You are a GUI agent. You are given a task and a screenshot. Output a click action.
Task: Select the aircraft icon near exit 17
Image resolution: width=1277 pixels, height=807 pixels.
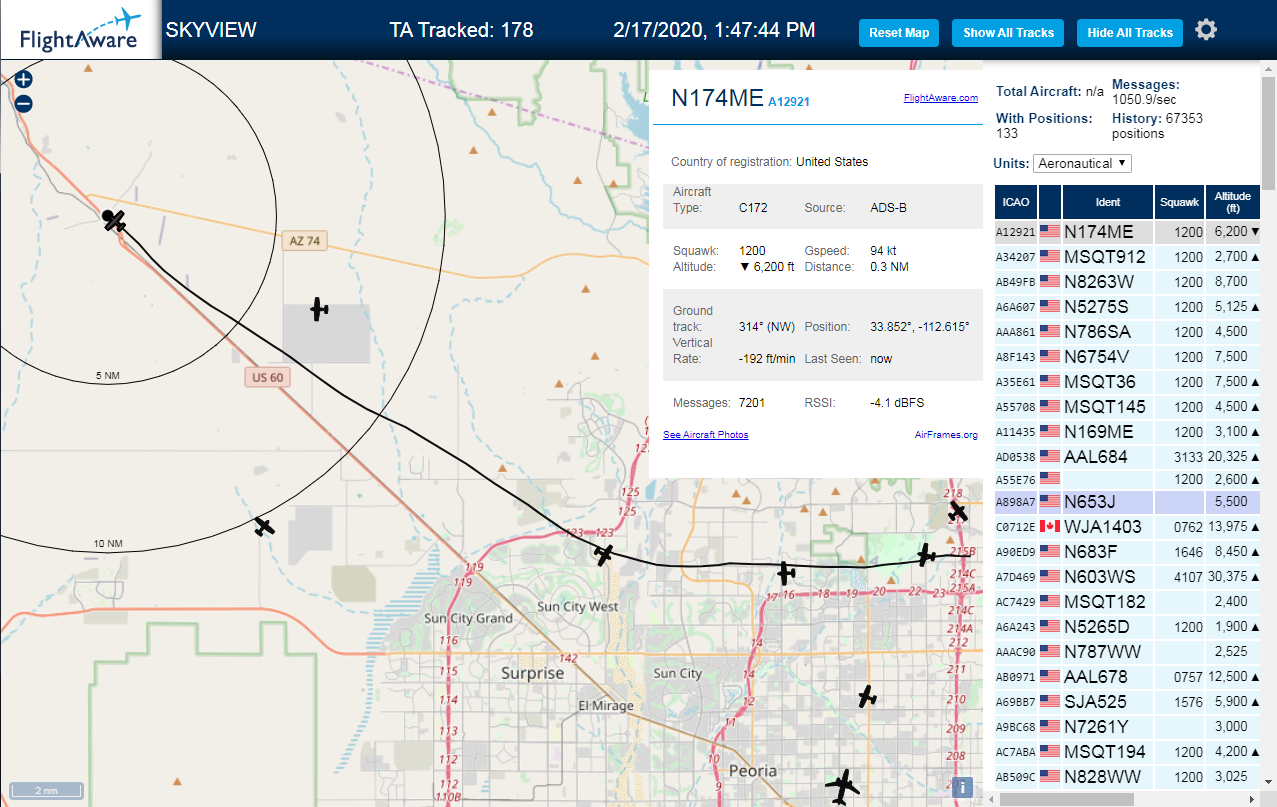pos(786,573)
